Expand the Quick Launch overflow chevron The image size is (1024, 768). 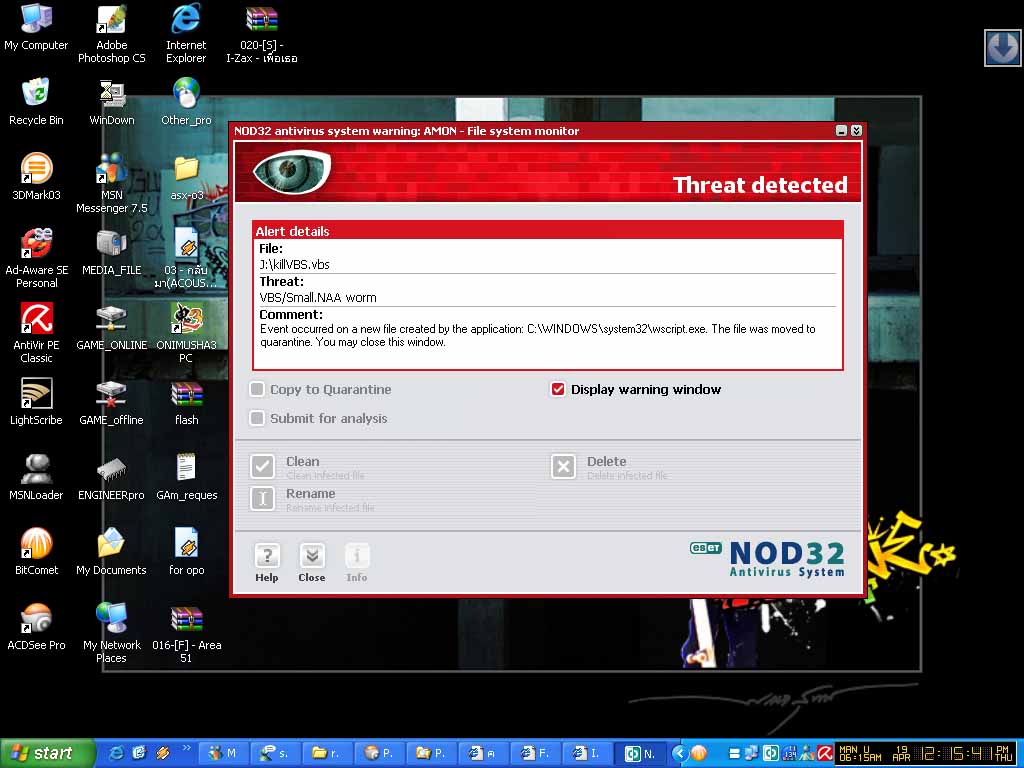(187, 748)
